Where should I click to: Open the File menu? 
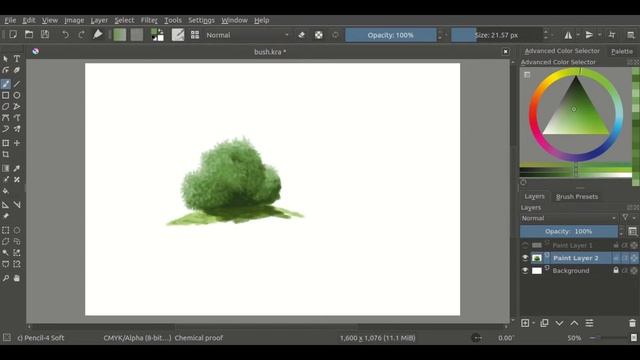[10, 20]
